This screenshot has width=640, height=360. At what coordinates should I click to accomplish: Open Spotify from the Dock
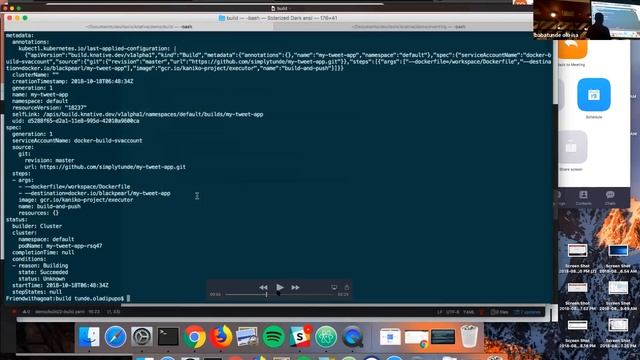coord(273,337)
